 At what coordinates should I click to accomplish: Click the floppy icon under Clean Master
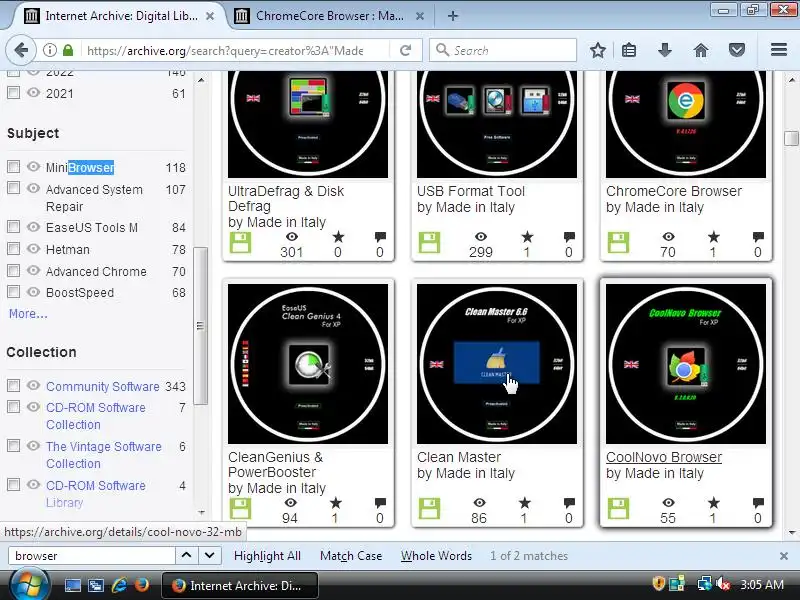point(429,509)
